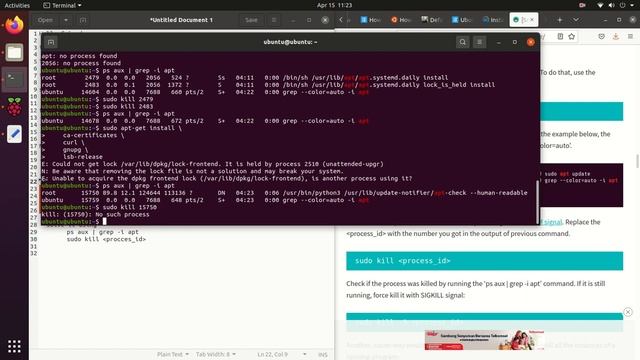Open the Ln 22, Col 9 position dropdown
Viewport: 640px width, 360px height.
pos(282,354)
